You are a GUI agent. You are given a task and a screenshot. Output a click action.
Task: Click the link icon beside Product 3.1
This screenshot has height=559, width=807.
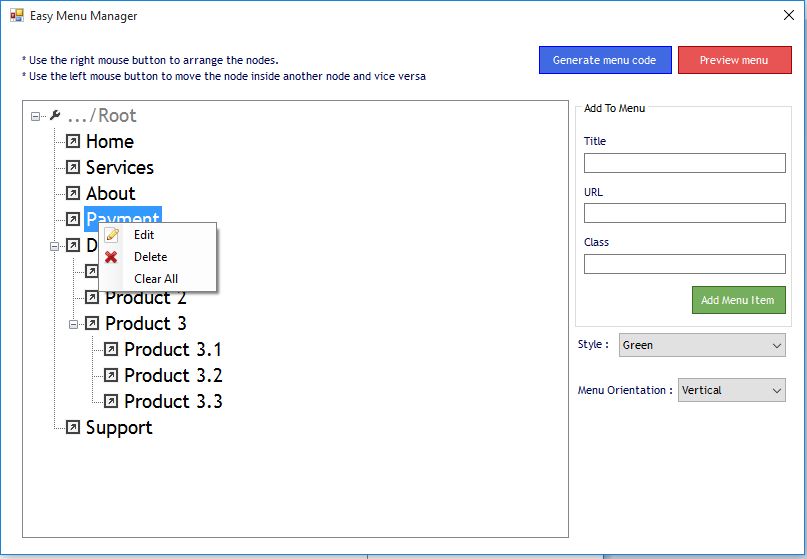pyautogui.click(x=111, y=349)
